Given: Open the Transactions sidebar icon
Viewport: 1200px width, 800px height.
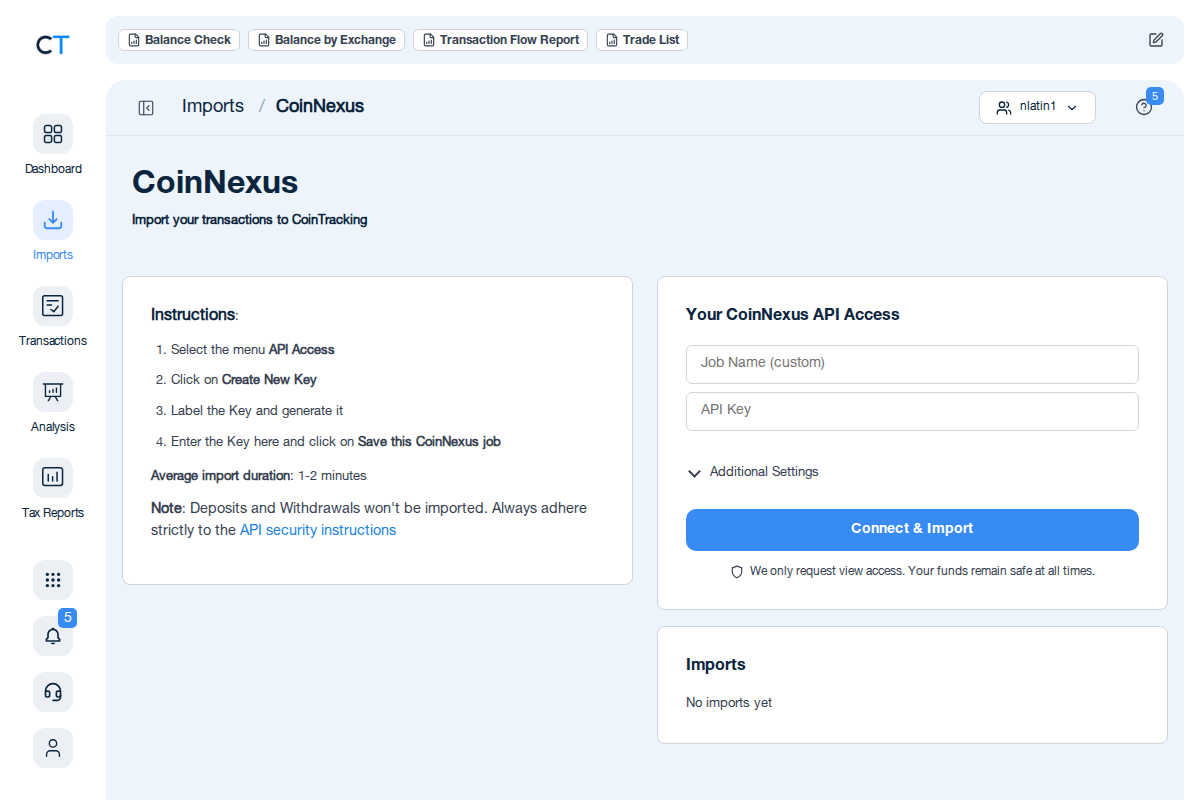Looking at the screenshot, I should [53, 306].
